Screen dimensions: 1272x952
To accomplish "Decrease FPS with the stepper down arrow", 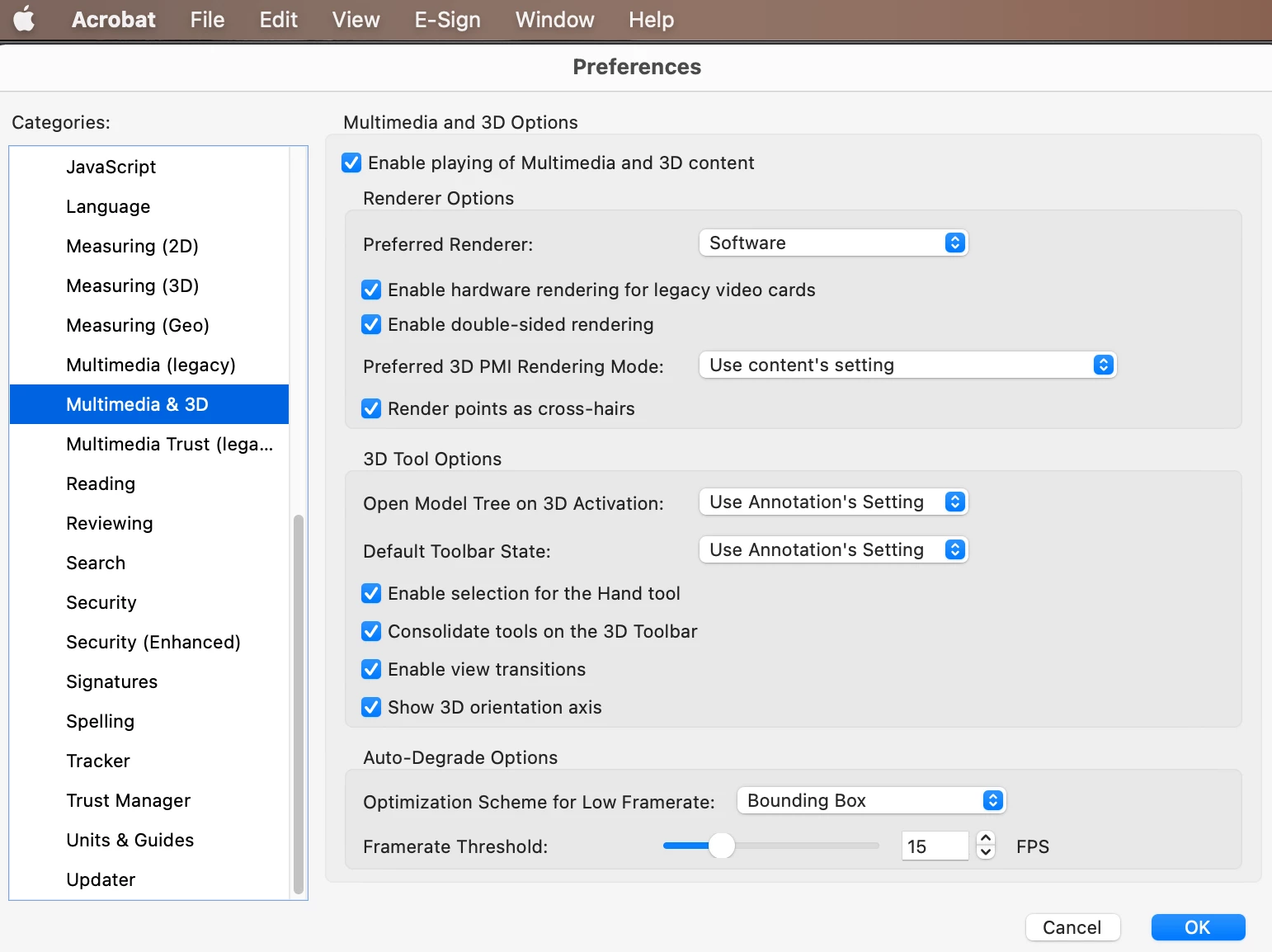I will 986,853.
